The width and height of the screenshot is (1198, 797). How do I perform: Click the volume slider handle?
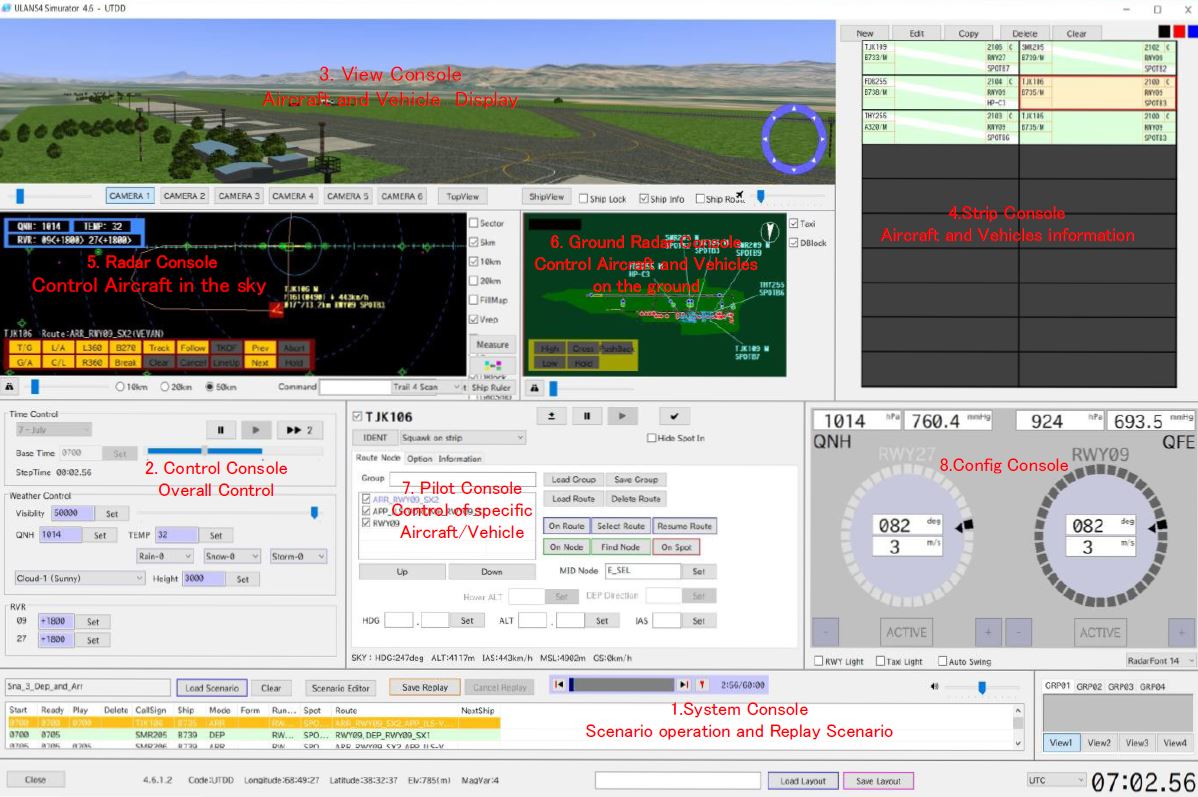(982, 687)
